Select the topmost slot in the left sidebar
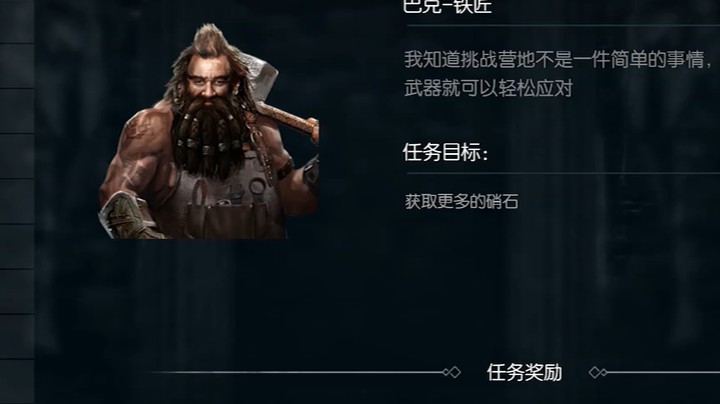Screen dimensions: 720x404 point(17,22)
